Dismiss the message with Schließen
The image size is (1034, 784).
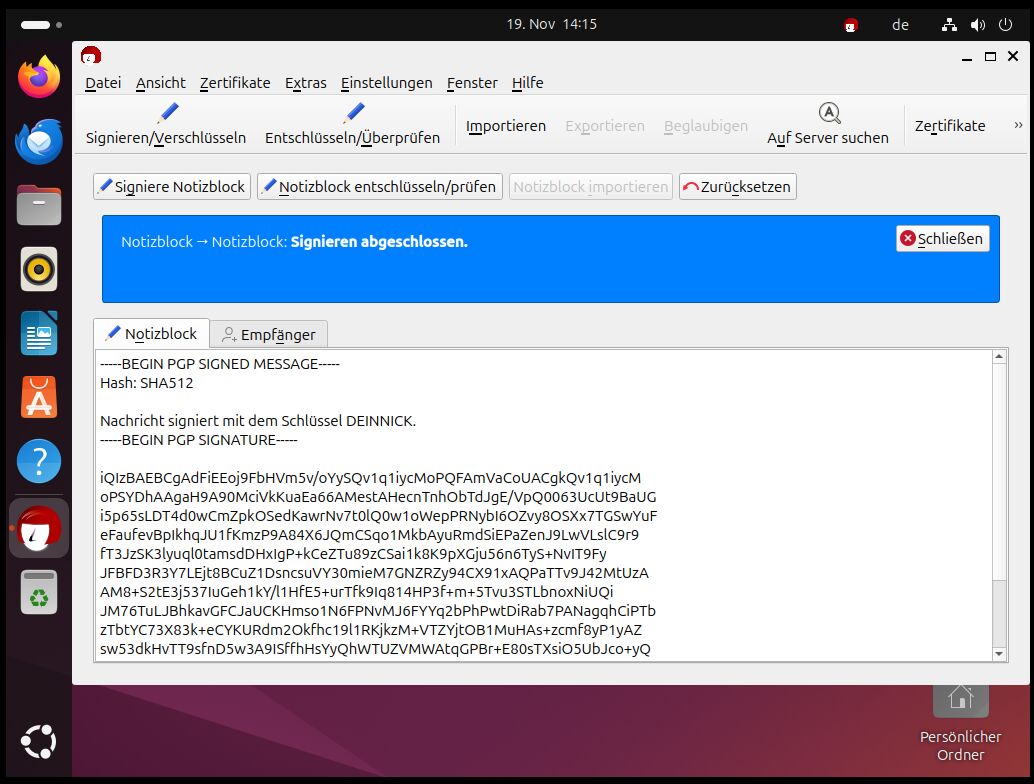click(x=942, y=238)
